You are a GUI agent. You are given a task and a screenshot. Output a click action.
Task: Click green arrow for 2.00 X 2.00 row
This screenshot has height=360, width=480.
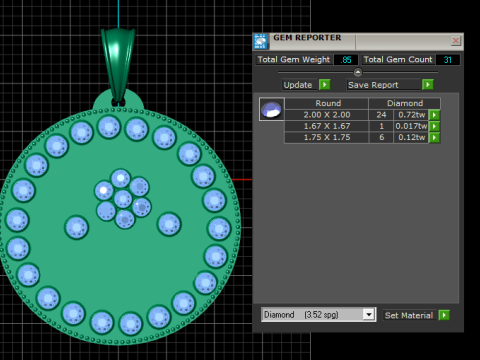(434, 115)
